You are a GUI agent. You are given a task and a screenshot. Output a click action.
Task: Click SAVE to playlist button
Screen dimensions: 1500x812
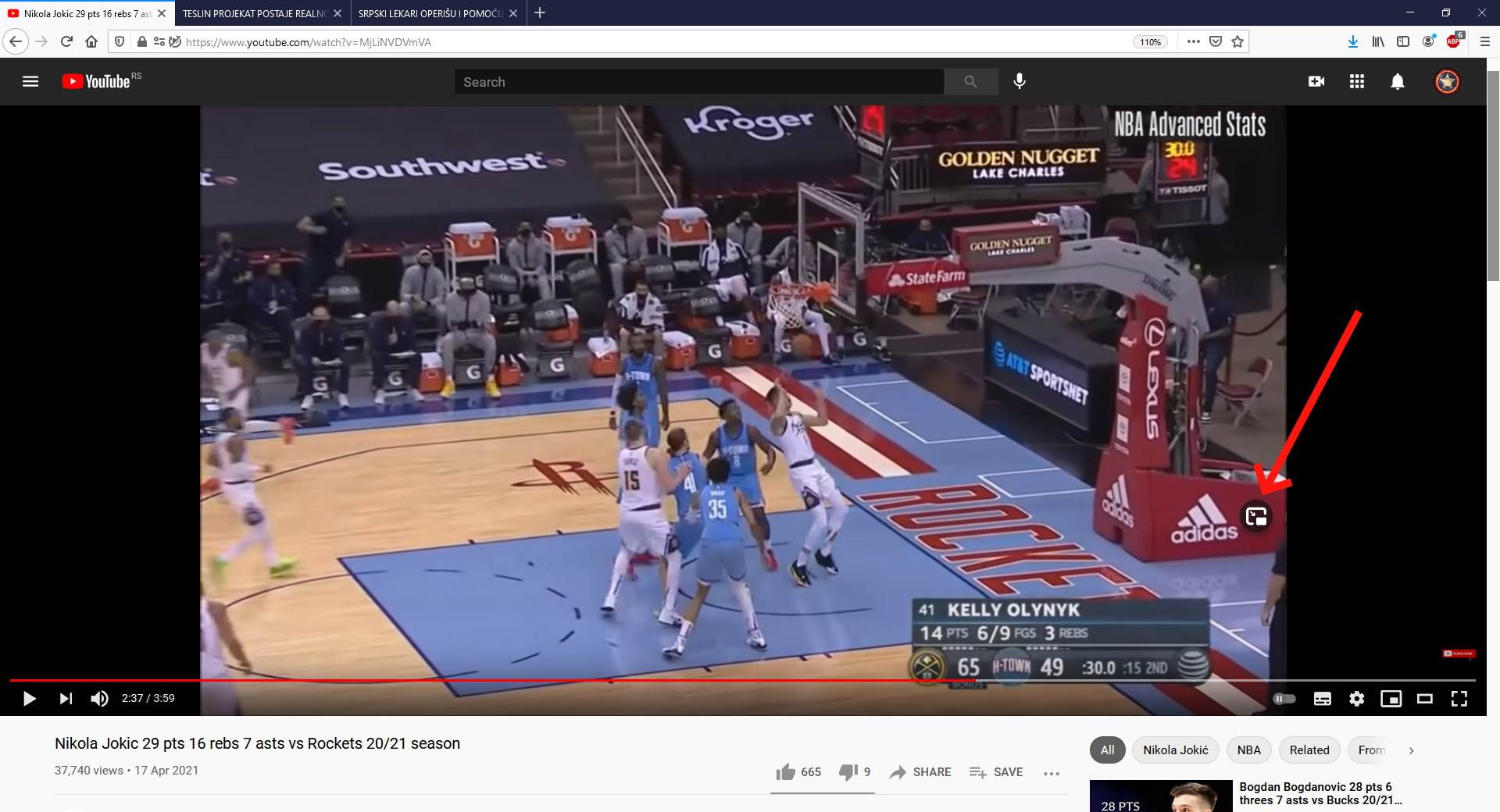click(996, 771)
